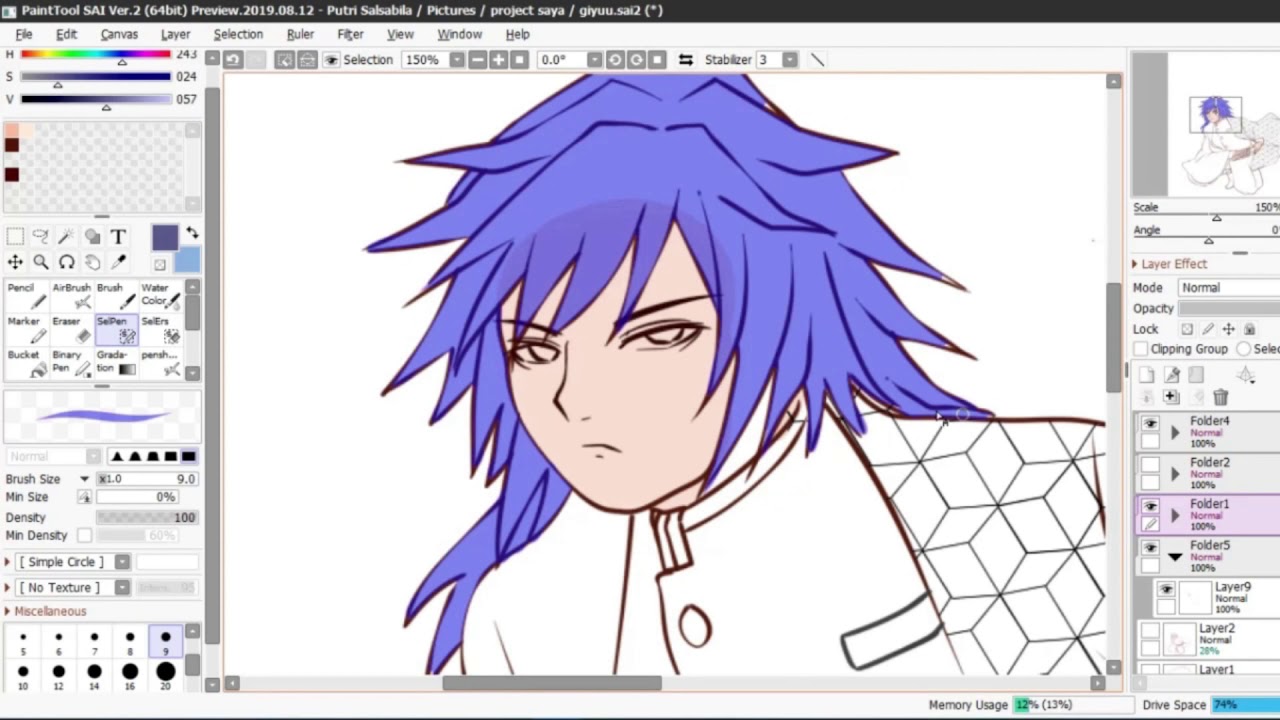
Task: Click the light blue background color swatch
Action: (x=187, y=262)
